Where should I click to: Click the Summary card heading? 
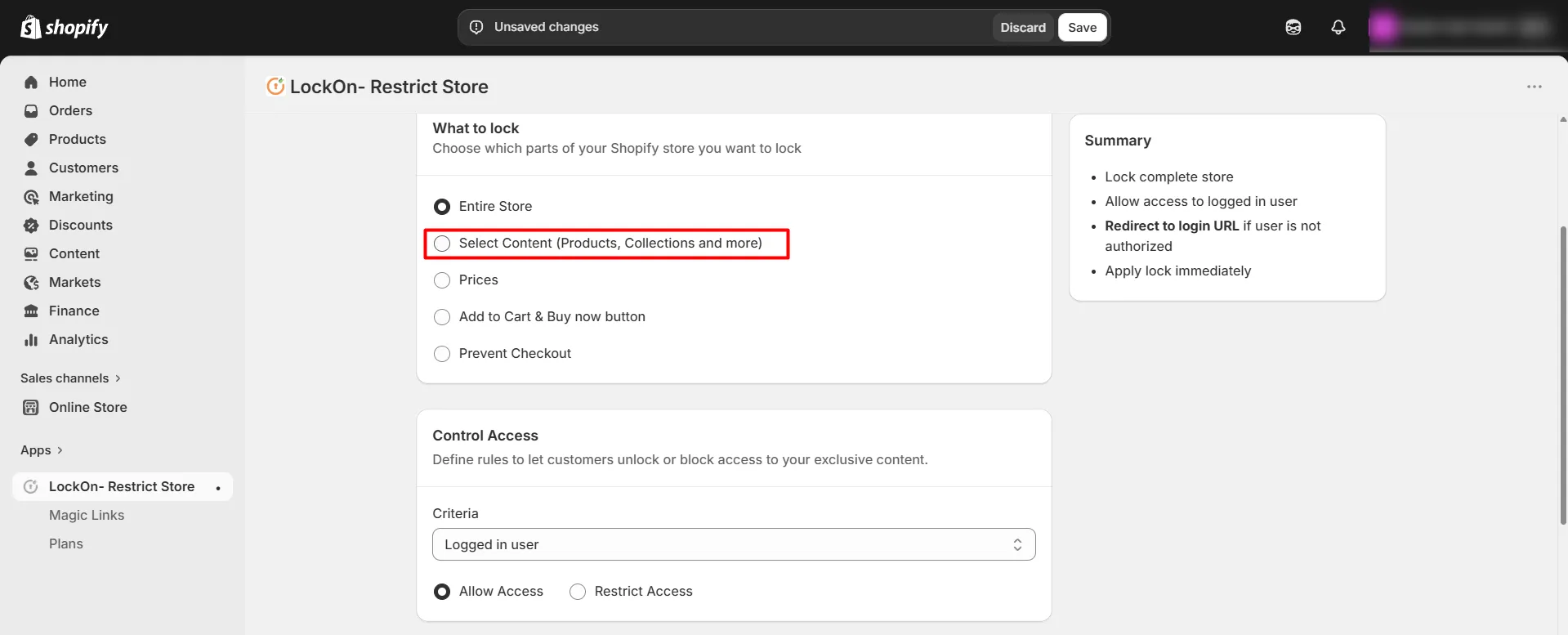pos(1118,141)
